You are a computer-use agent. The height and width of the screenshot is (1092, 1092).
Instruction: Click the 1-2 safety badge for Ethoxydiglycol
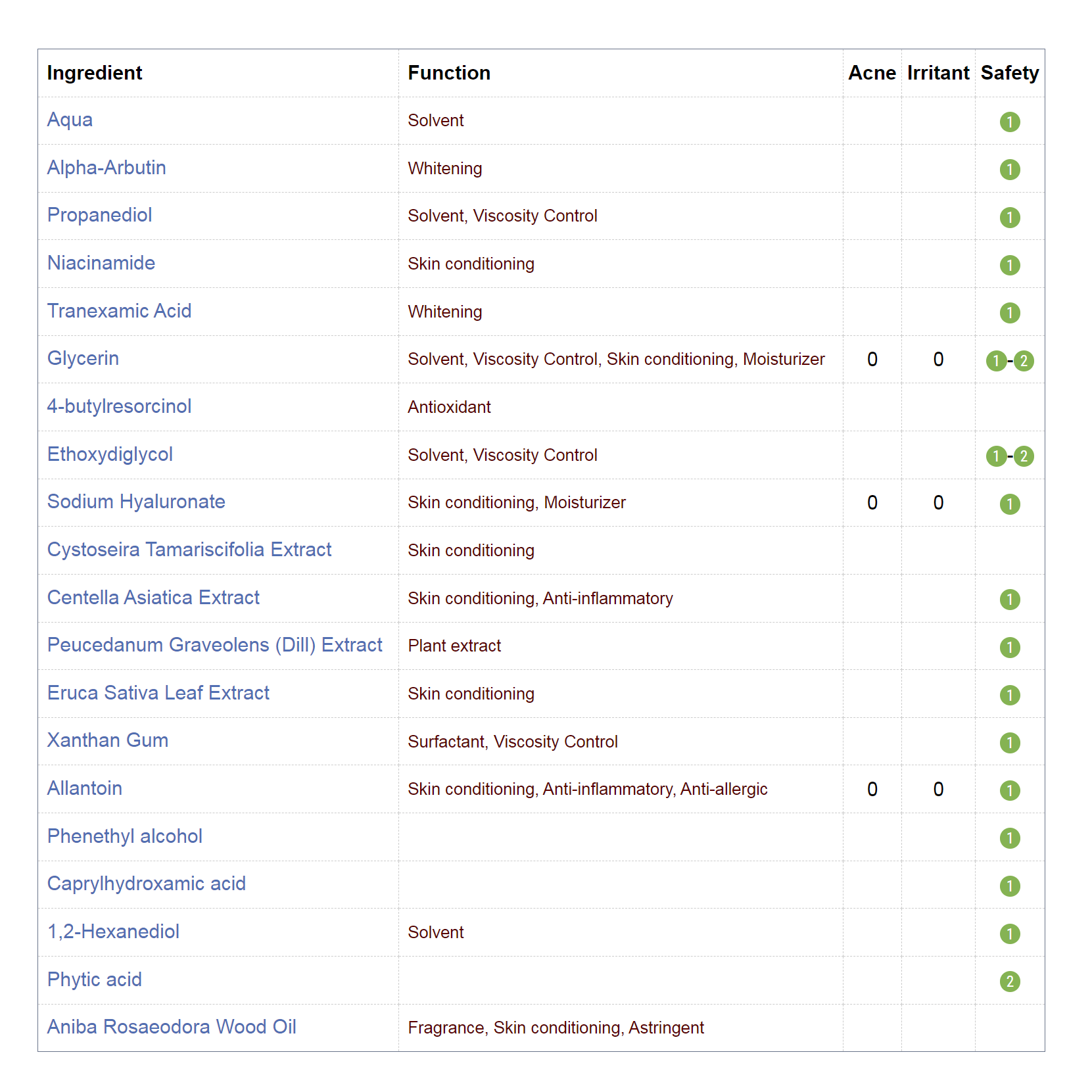(1009, 456)
